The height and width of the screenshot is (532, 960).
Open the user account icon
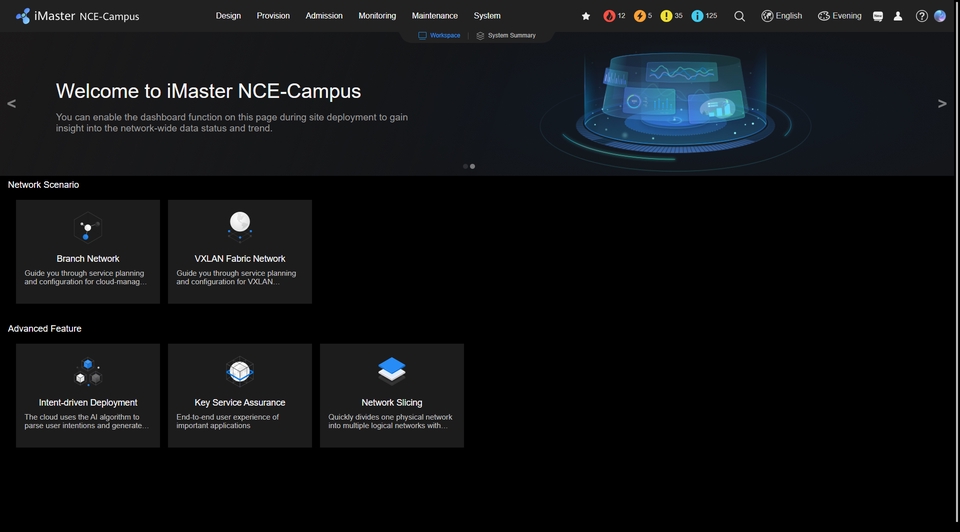(898, 17)
